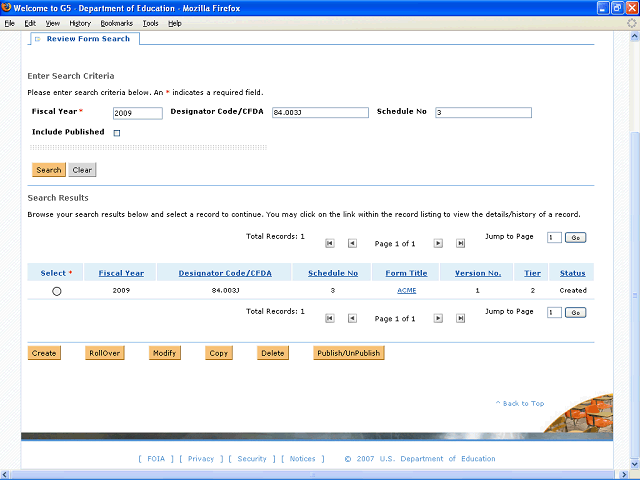Viewport: 640px width, 480px height.
Task: Sort by Version No. column header
Action: click(x=478, y=273)
